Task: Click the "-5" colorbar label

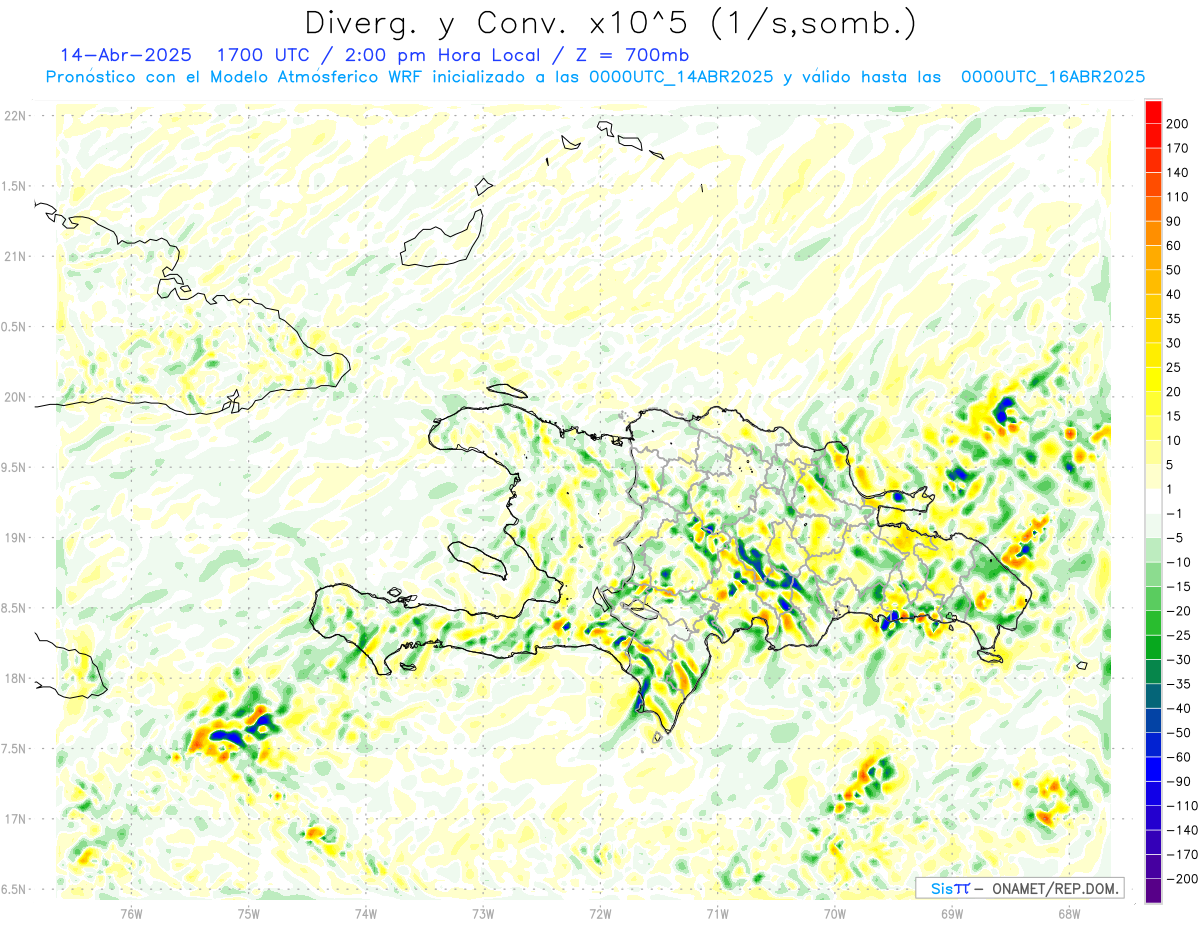Action: (1175, 538)
